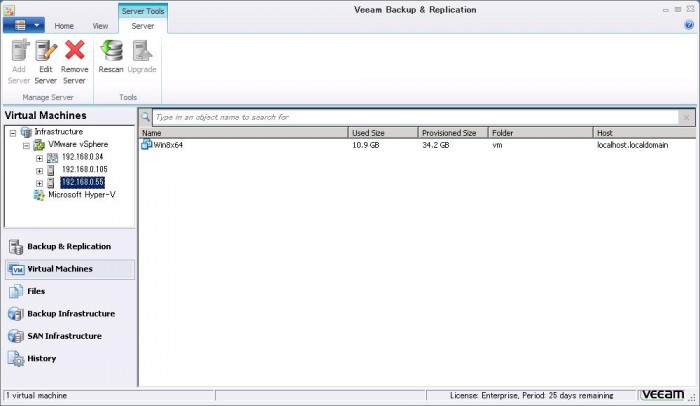Open the Backup & Replication pane
The image size is (700, 406).
click(x=68, y=246)
